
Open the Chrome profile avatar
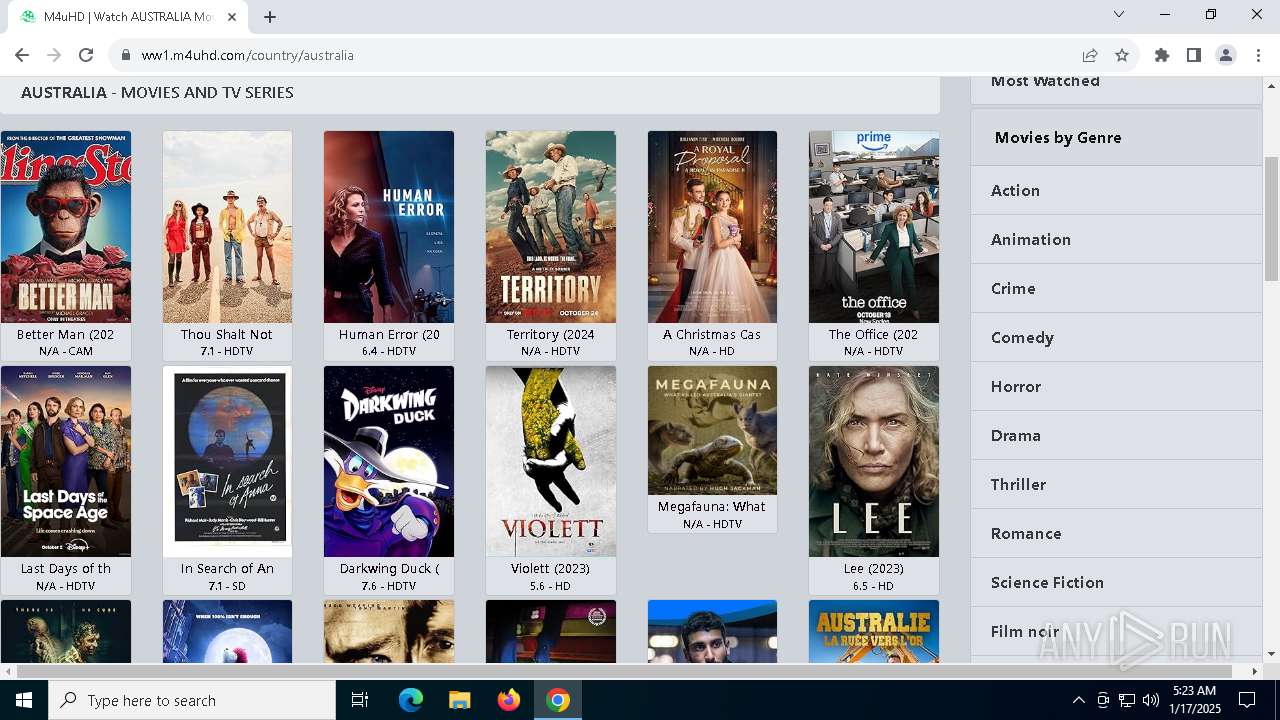(1226, 55)
